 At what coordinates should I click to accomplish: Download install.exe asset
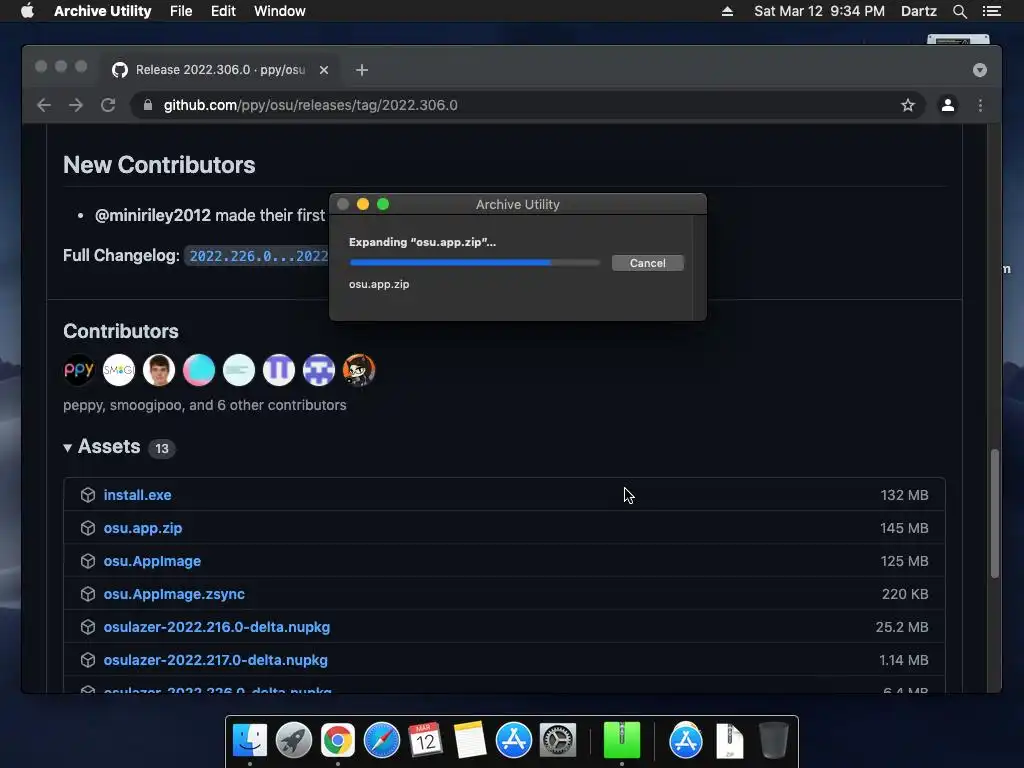click(x=137, y=495)
